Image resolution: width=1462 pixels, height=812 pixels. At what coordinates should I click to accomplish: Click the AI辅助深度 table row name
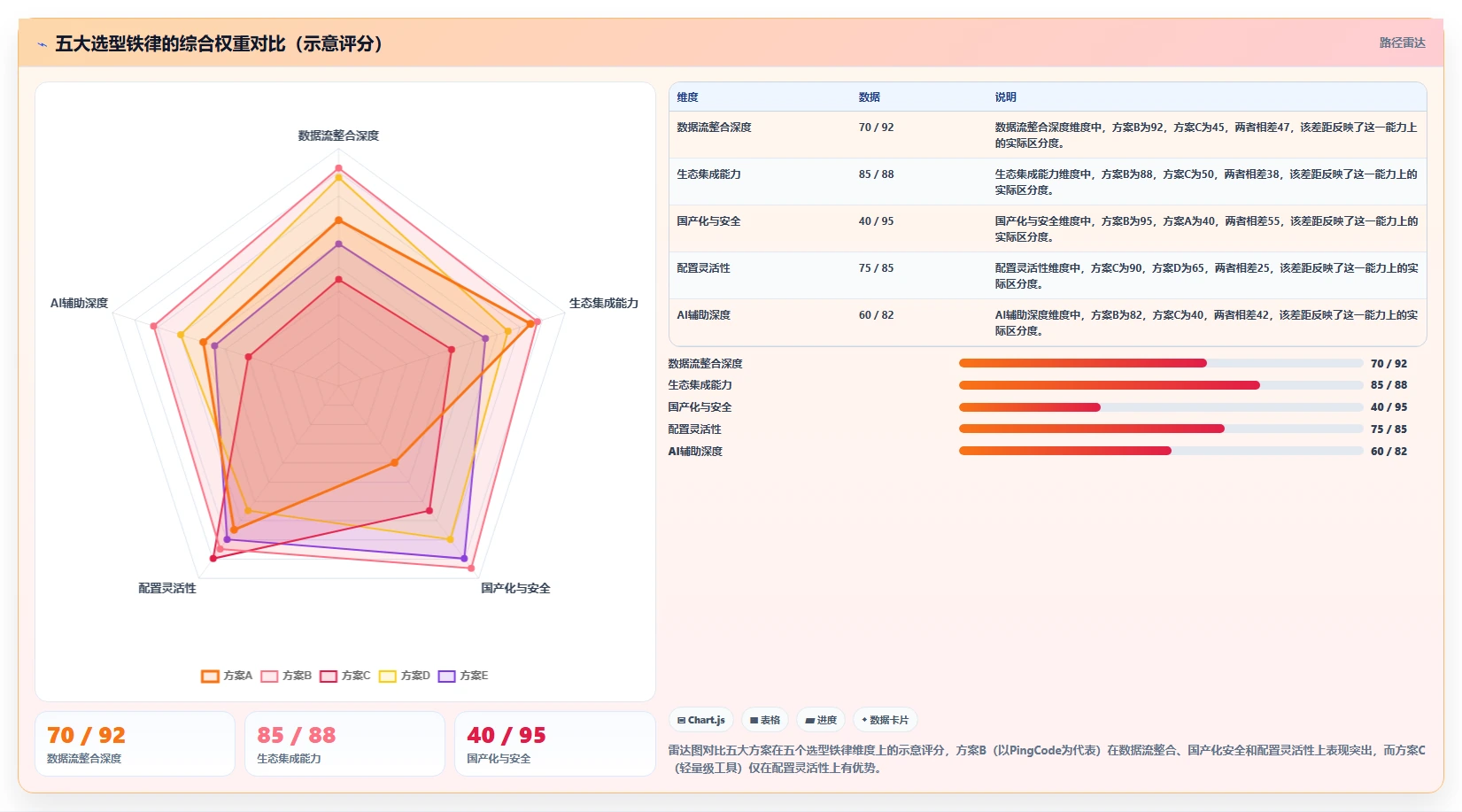tap(703, 315)
